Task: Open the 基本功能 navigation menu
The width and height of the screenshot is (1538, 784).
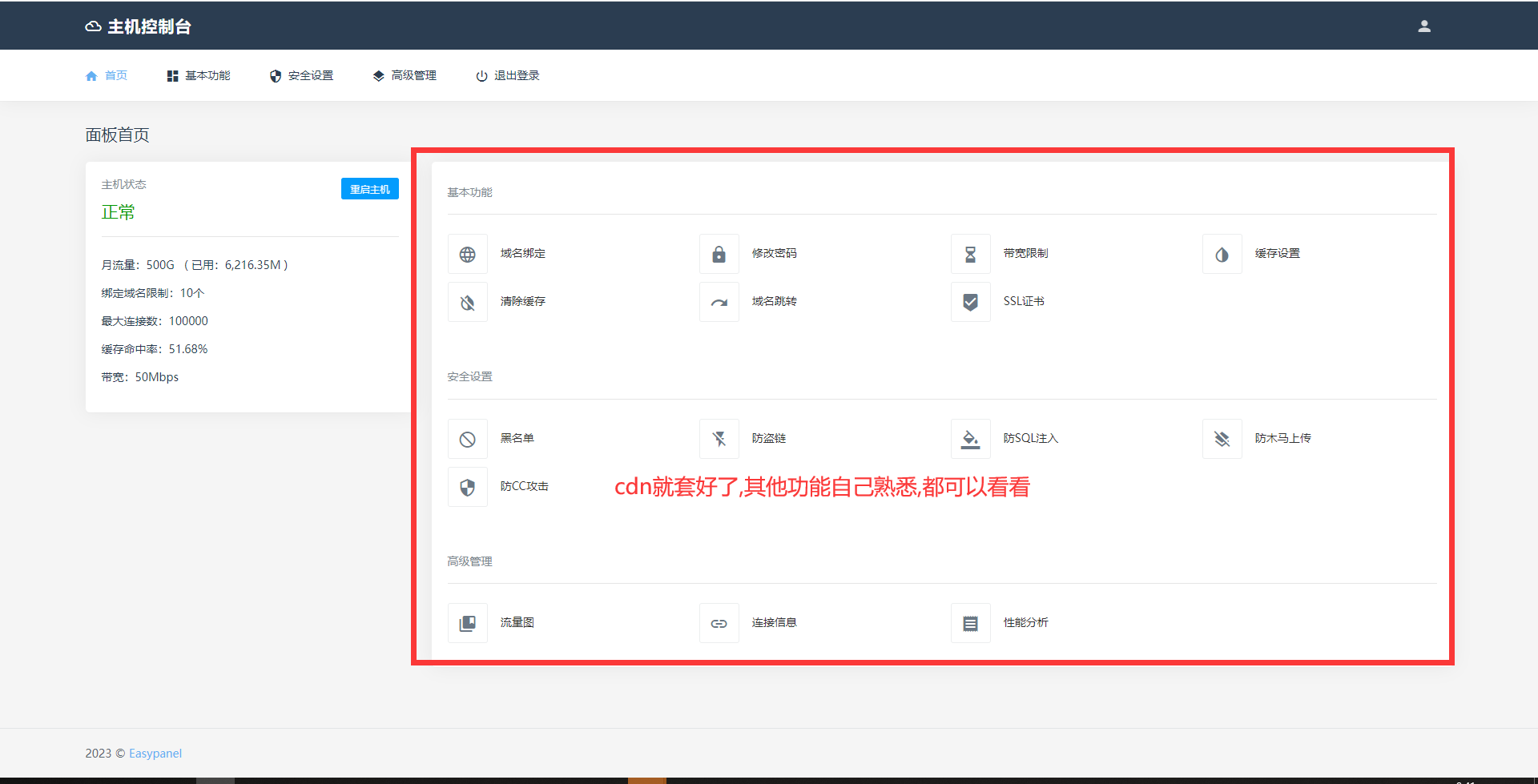Action: [199, 76]
